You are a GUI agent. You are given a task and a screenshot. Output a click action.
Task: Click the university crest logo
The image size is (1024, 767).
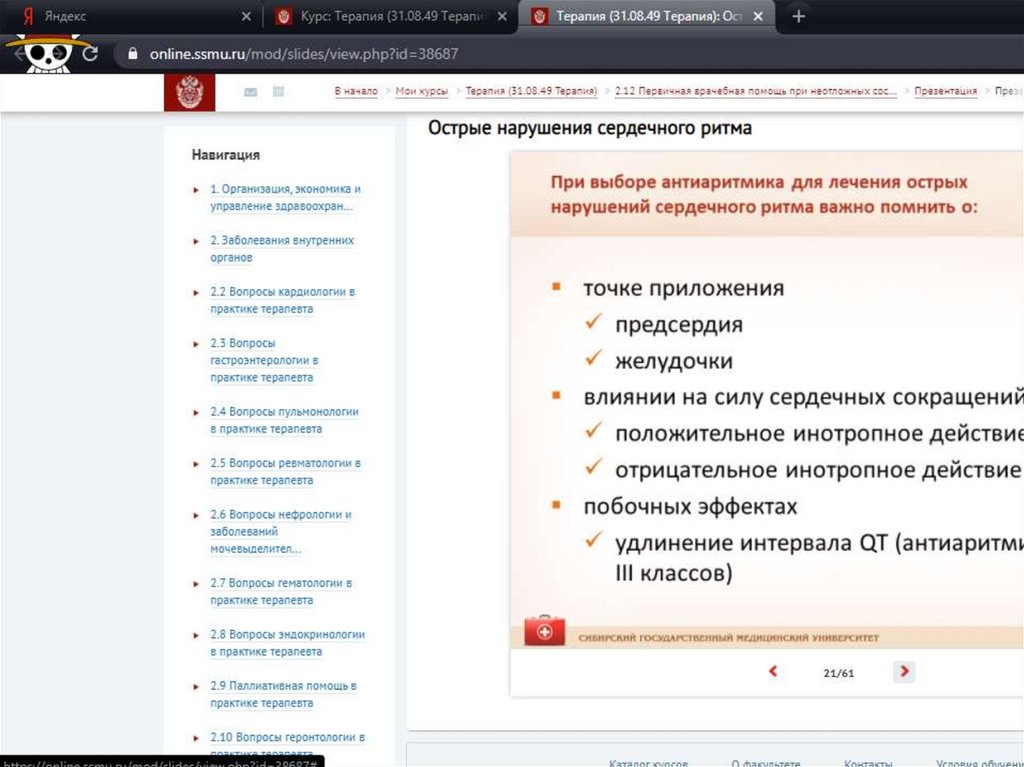[189, 92]
